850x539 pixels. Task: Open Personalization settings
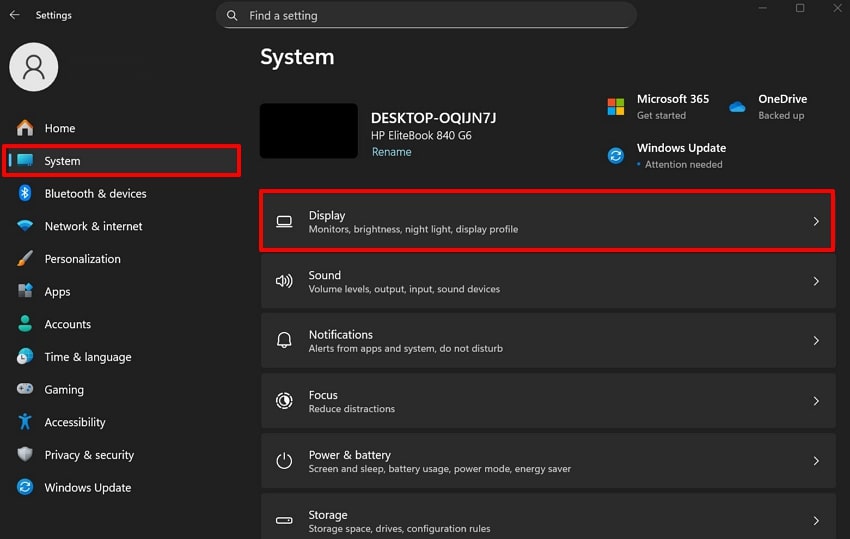122,259
